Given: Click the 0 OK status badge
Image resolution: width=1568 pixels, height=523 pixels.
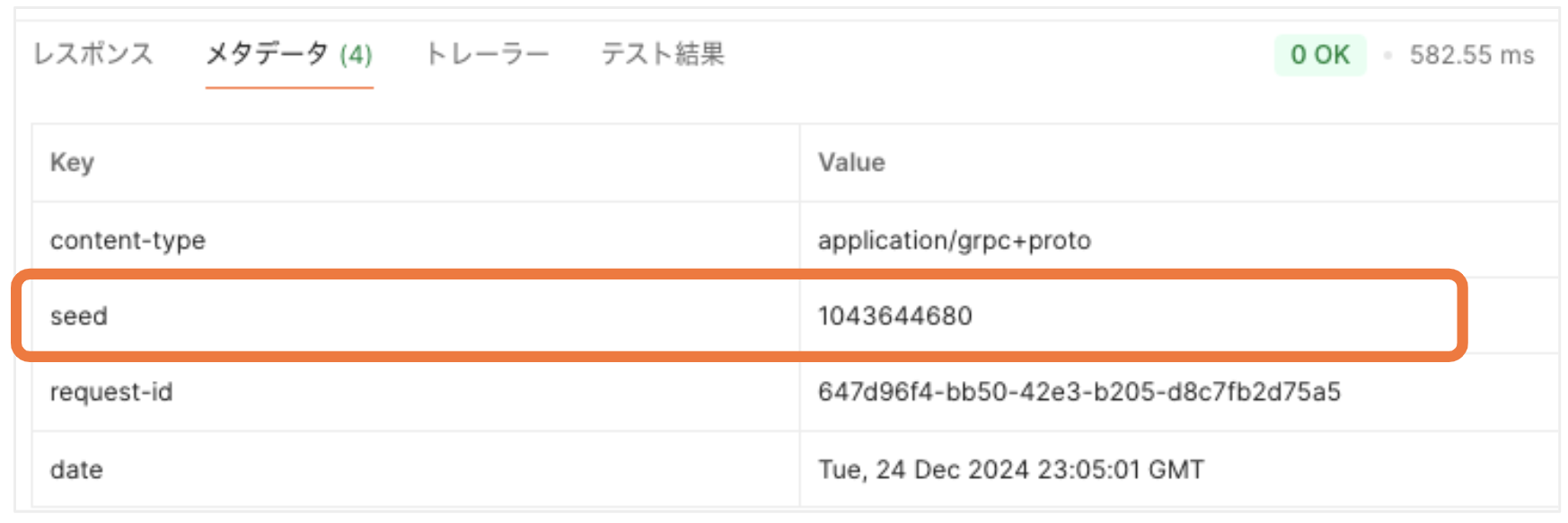Looking at the screenshot, I should pos(1320,55).
